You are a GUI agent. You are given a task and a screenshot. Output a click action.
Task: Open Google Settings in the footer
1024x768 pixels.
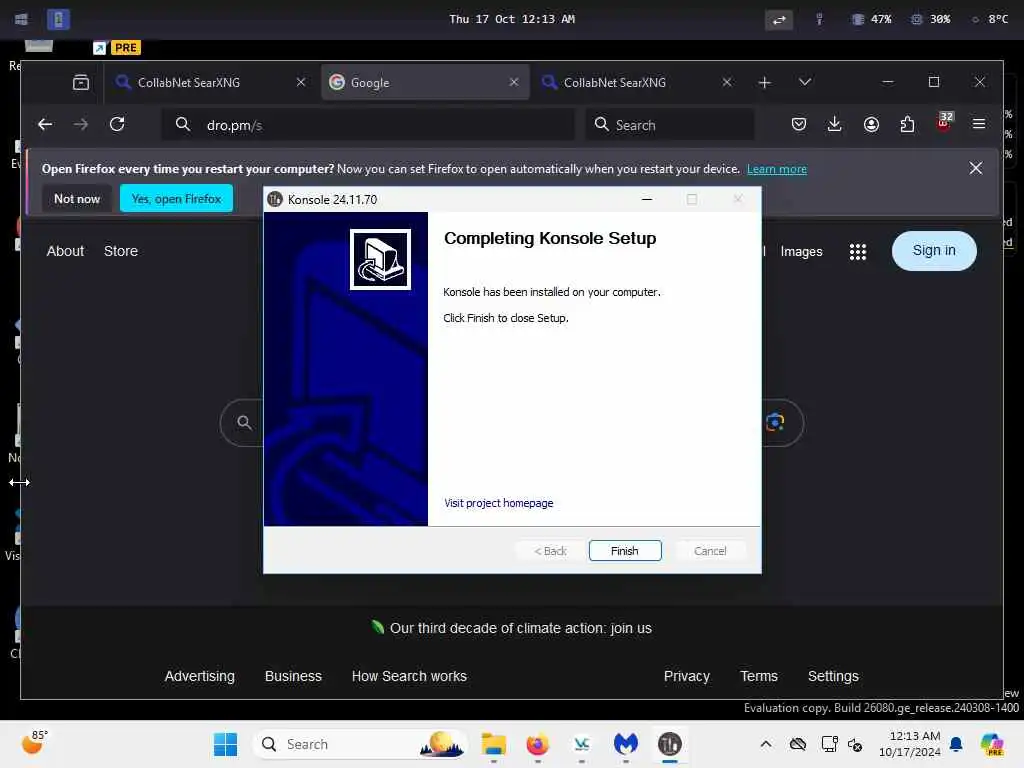click(x=833, y=676)
